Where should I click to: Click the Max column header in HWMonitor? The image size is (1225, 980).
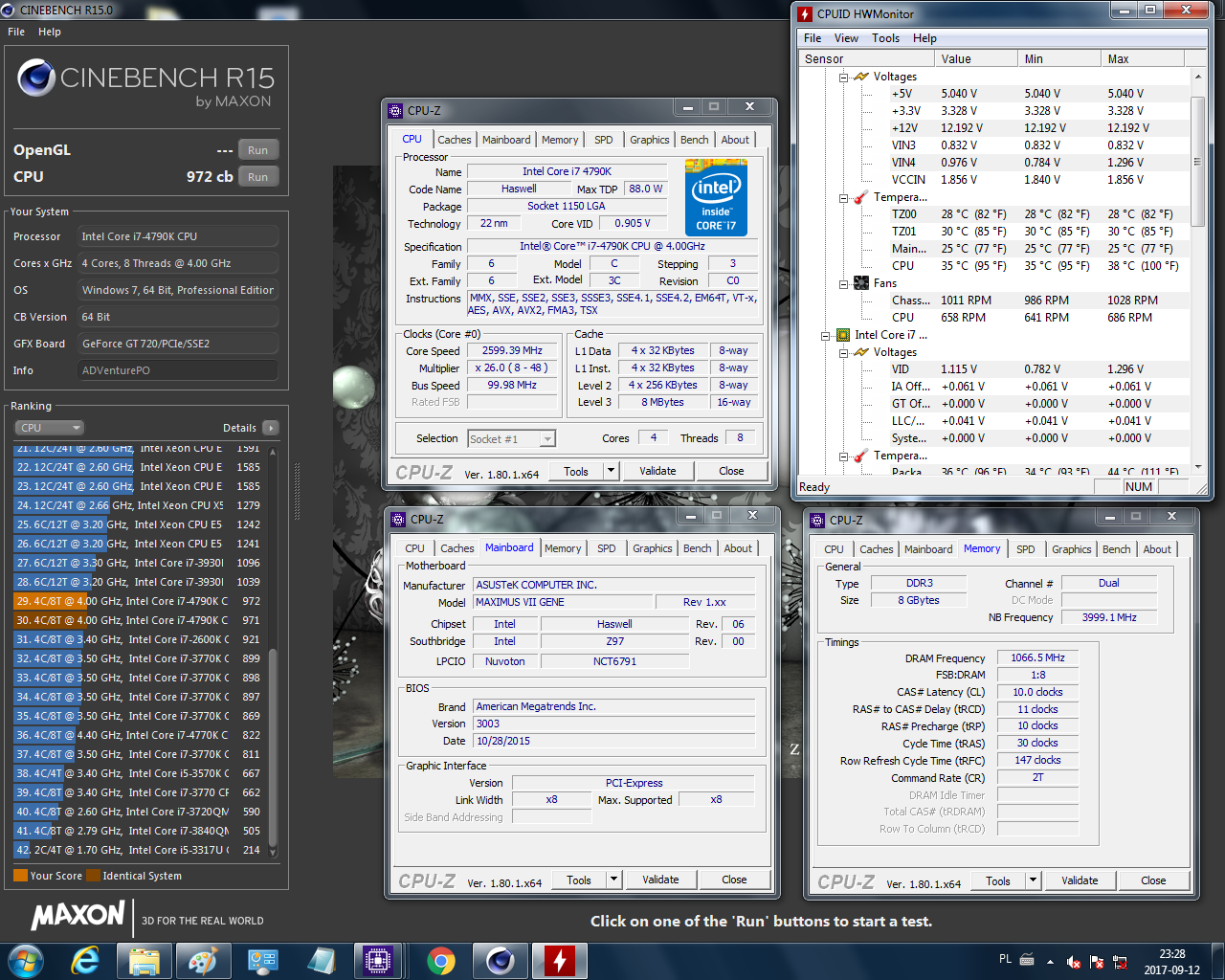click(1143, 59)
